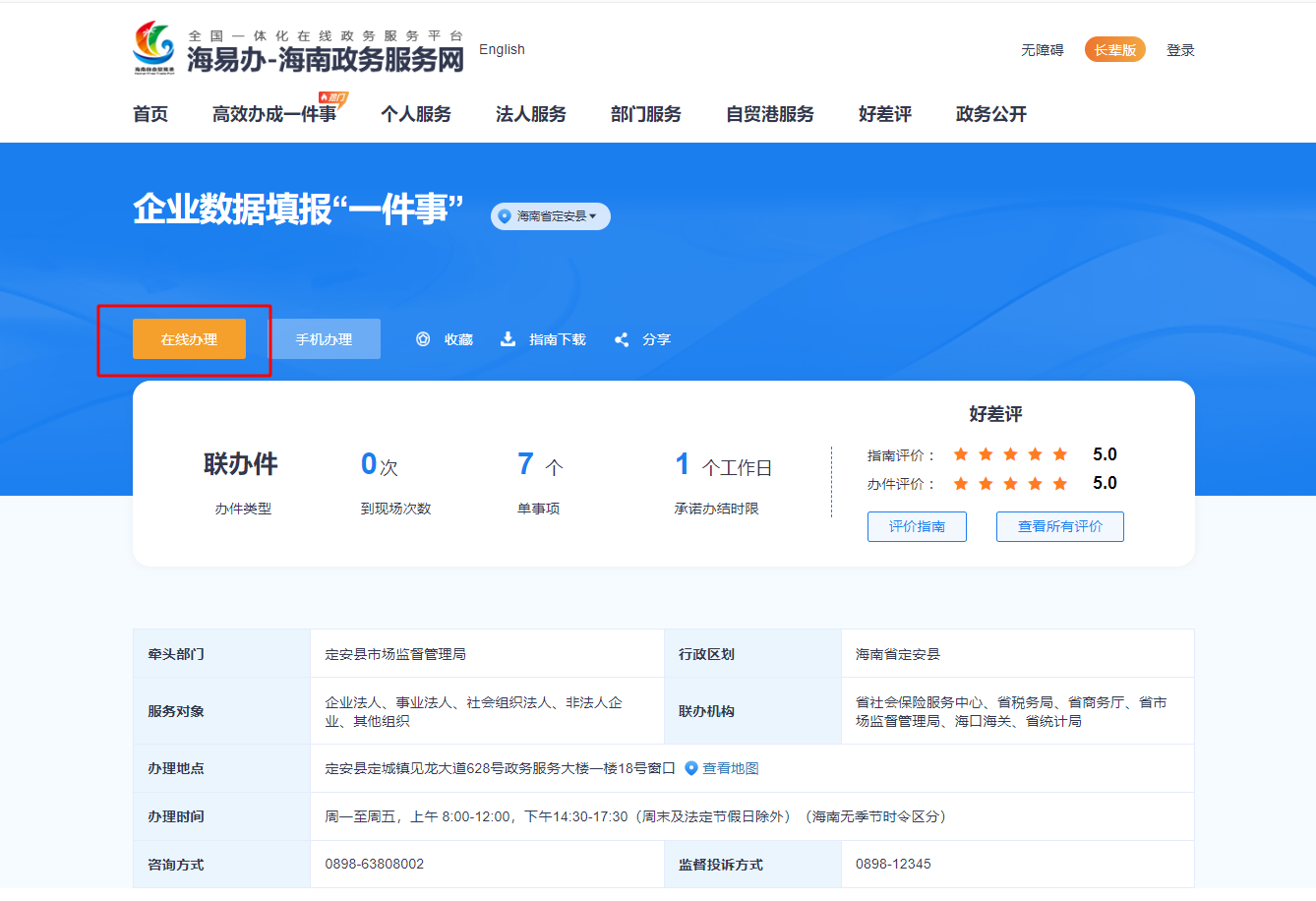Click the 海南省定安县 table cell
The image size is (1316, 901).
click(898, 654)
